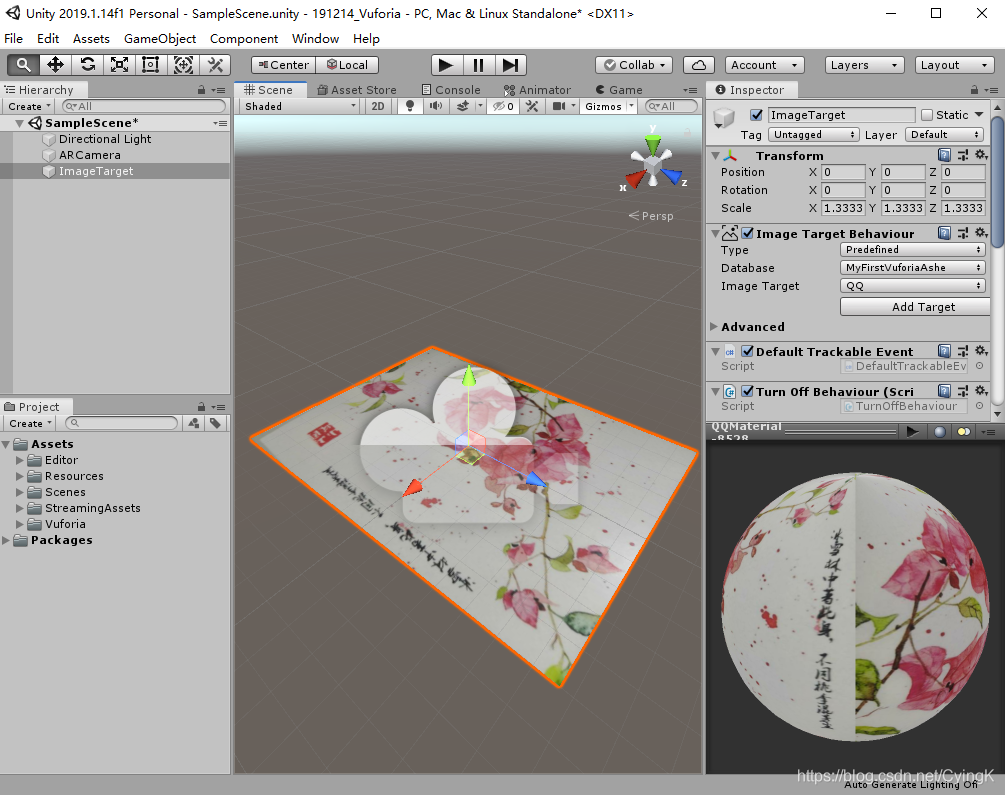Toggle 2D scene view mode
This screenshot has width=1005, height=795.
point(378,106)
